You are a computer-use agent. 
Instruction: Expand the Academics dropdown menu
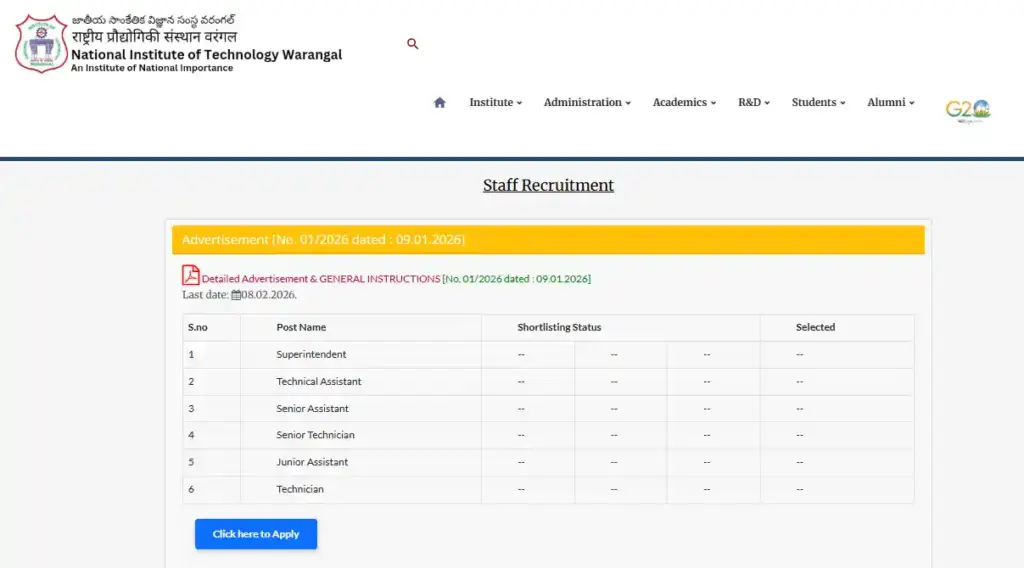684,102
